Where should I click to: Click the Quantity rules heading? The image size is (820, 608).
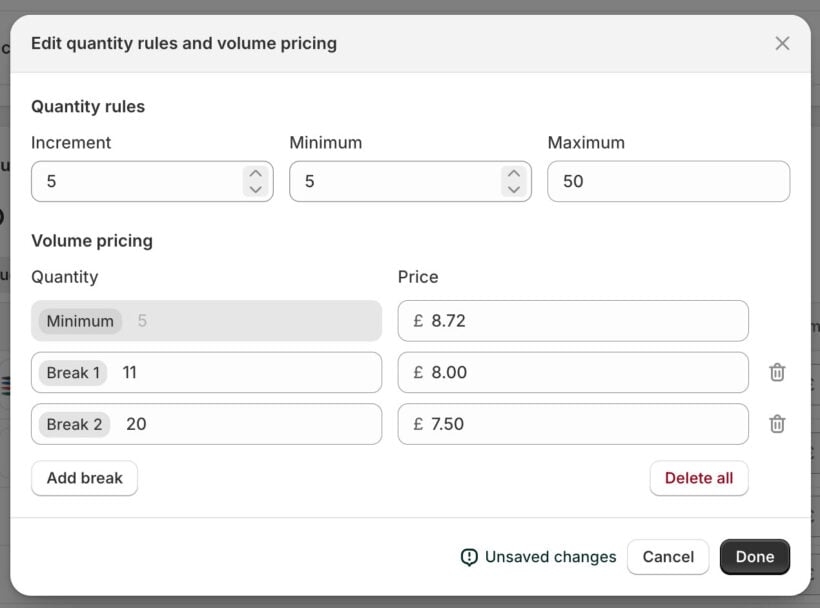pyautogui.click(x=88, y=107)
